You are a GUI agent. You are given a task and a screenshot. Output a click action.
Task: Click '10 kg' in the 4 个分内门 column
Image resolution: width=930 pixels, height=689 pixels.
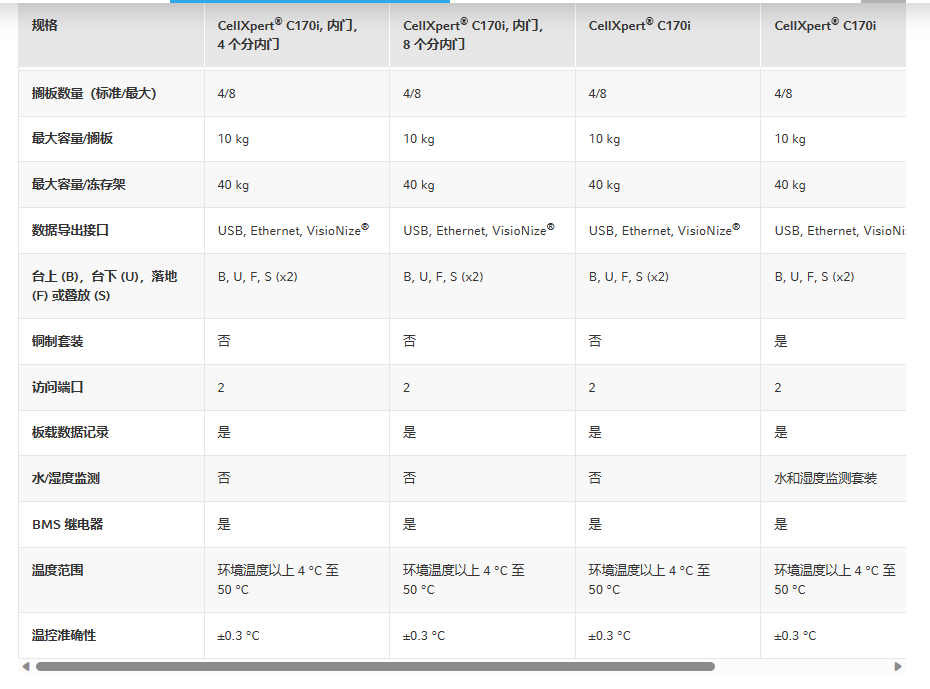point(233,139)
